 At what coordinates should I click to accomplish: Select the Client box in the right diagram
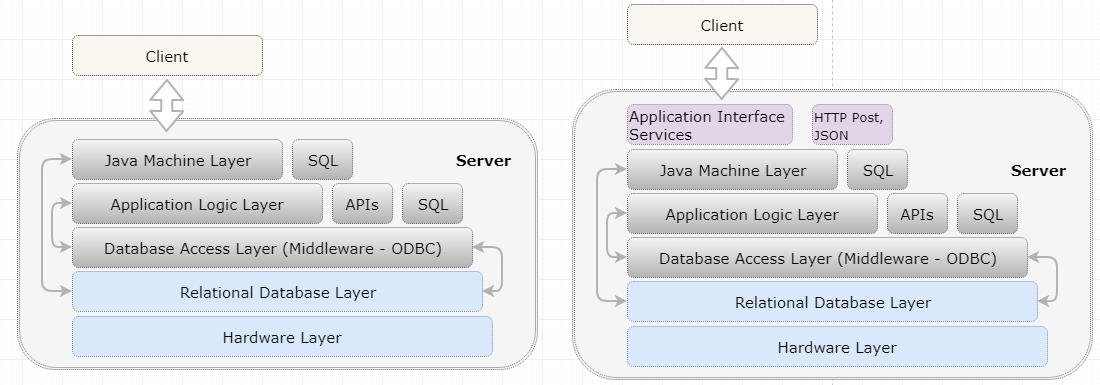(x=722, y=25)
